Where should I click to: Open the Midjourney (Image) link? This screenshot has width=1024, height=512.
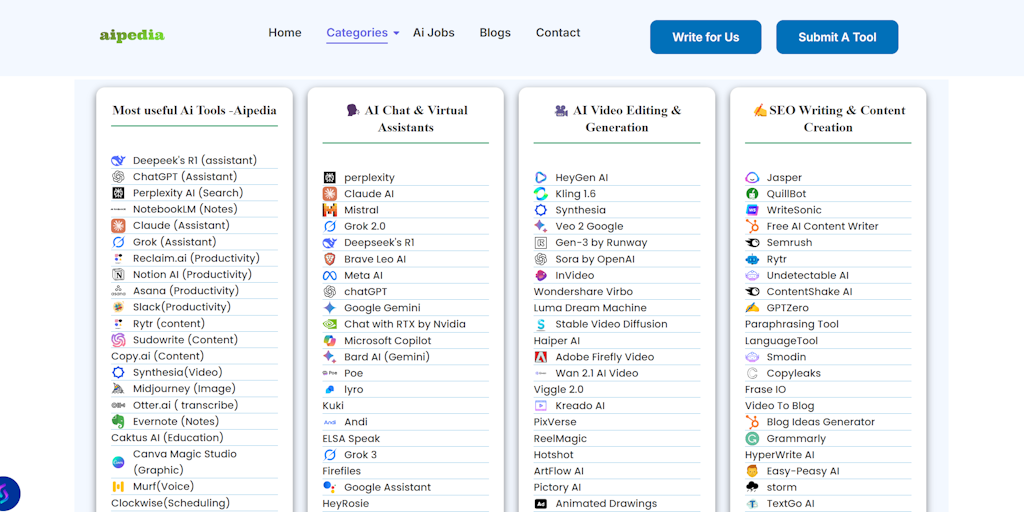pos(184,389)
